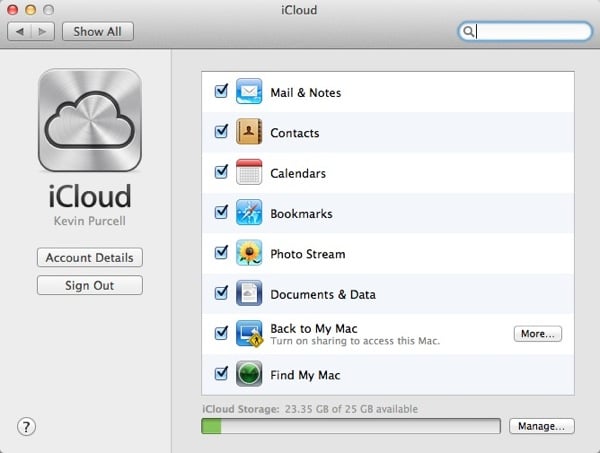Click the Safari Bookmarks compass icon
600x453 pixels.
249,212
